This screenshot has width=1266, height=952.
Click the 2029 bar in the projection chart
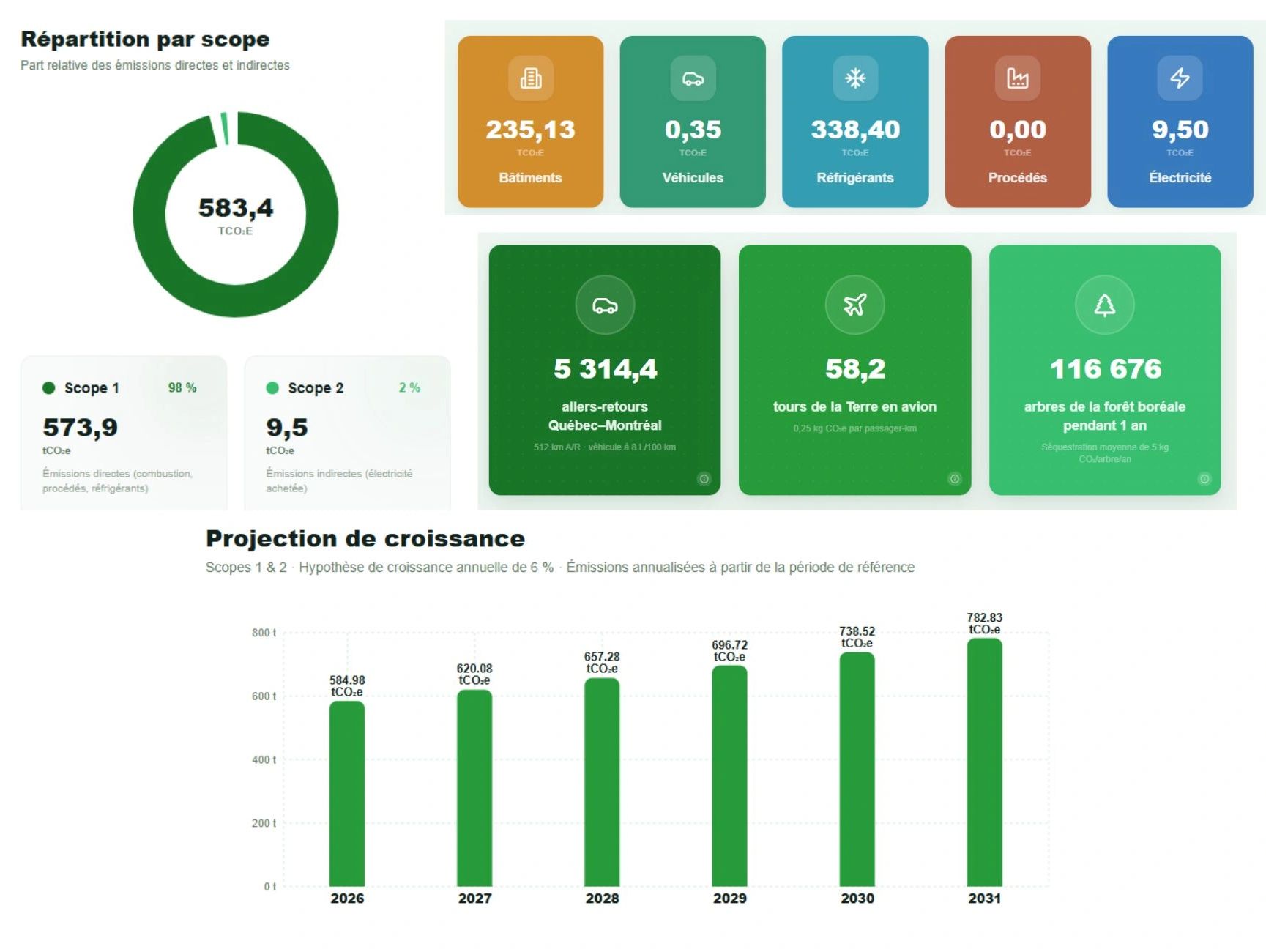[729, 776]
